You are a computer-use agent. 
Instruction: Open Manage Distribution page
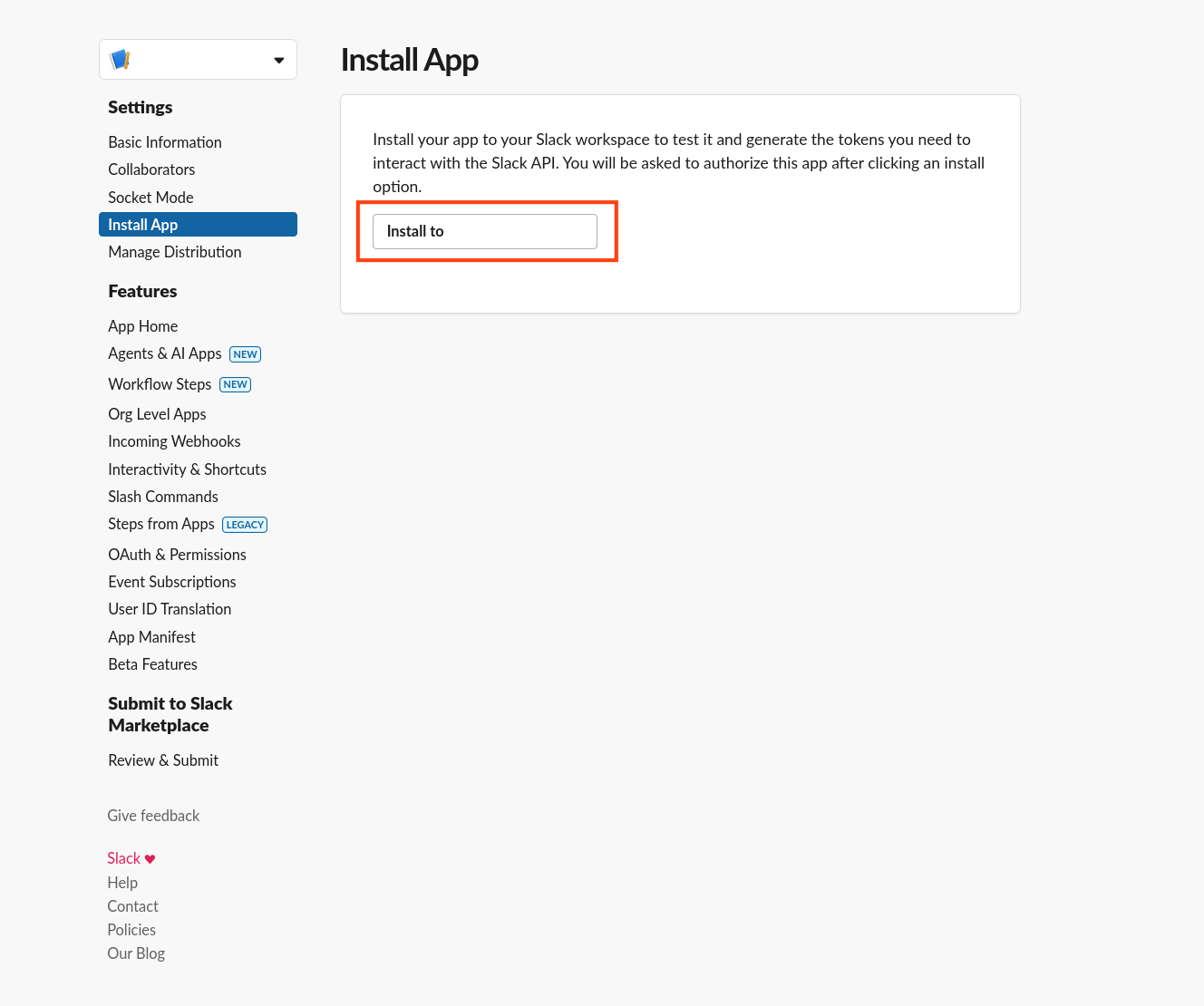pyautogui.click(x=175, y=252)
